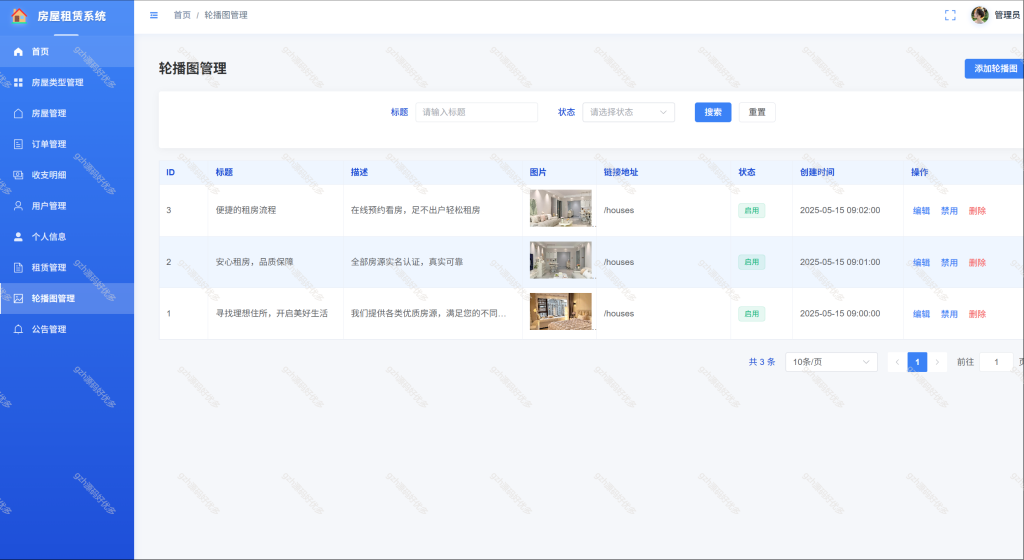This screenshot has width=1024, height=560.
Task: Open the administrator avatar menu
Action: pyautogui.click(x=979, y=15)
